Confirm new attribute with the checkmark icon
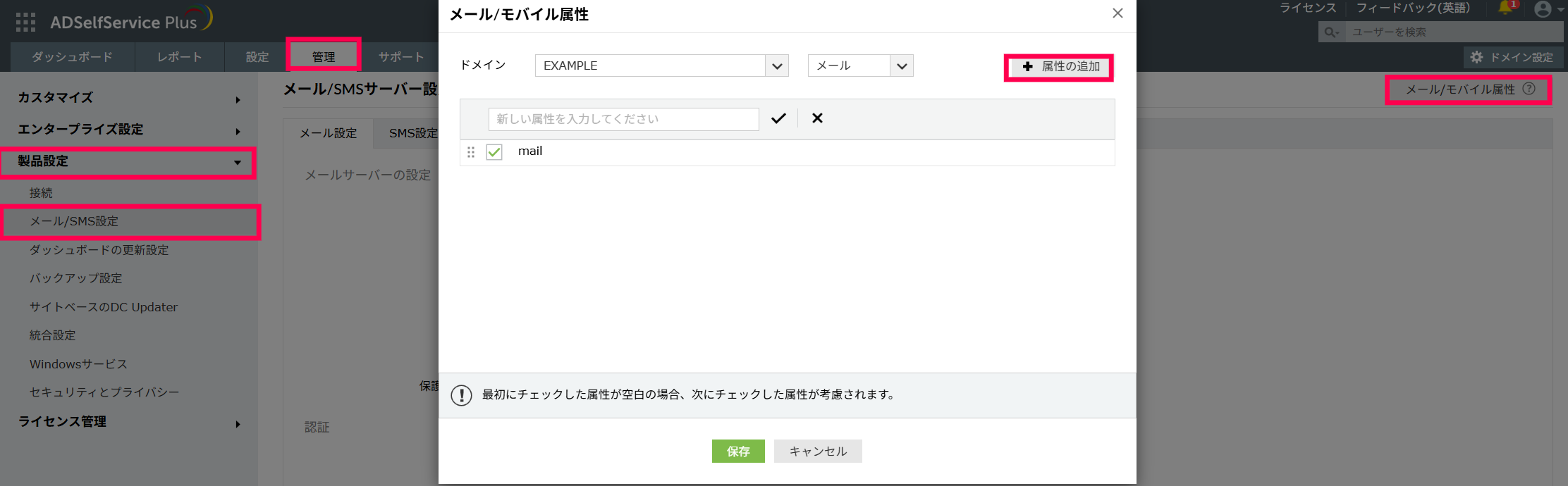Screen dimensions: 1568x486 778,118
